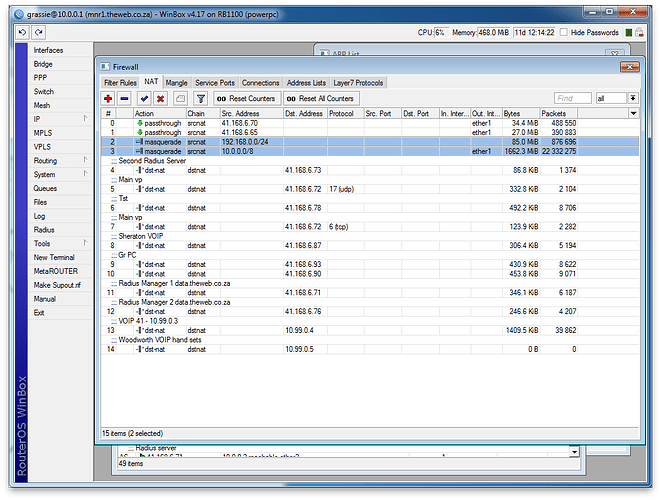Open MPLS menu item
This screenshot has height=500, width=660.
(x=60, y=133)
